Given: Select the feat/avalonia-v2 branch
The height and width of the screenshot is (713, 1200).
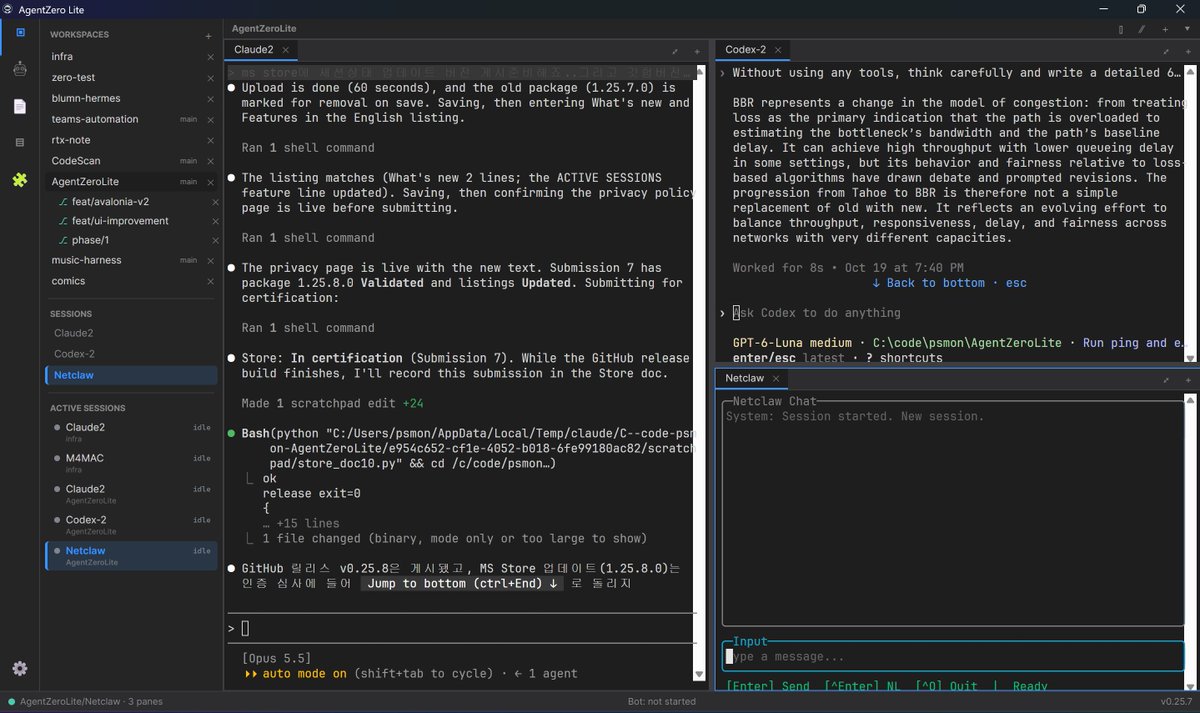Looking at the screenshot, I should (x=110, y=202).
